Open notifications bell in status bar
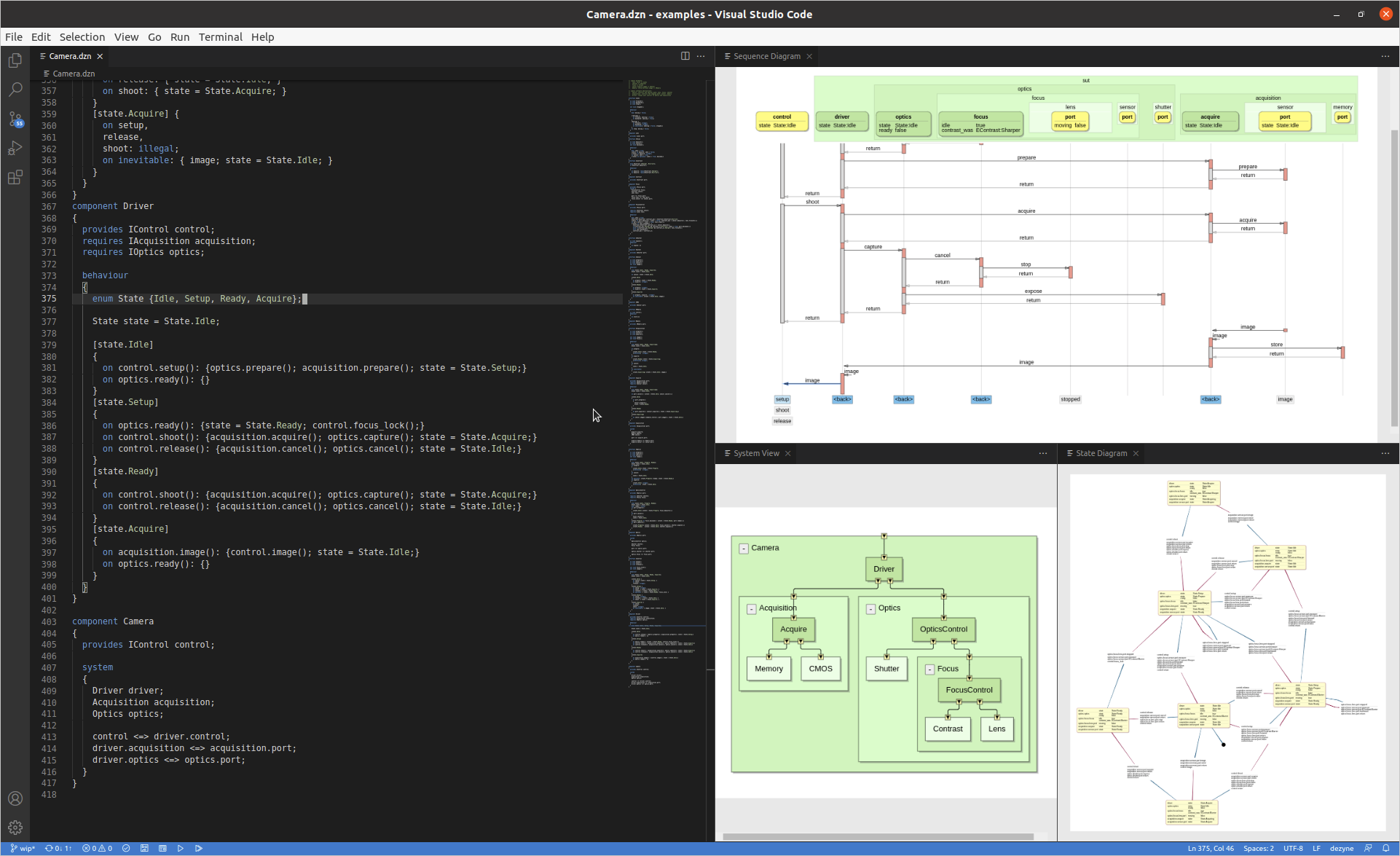Screen dimensions: 1400x856 pos(1386,848)
